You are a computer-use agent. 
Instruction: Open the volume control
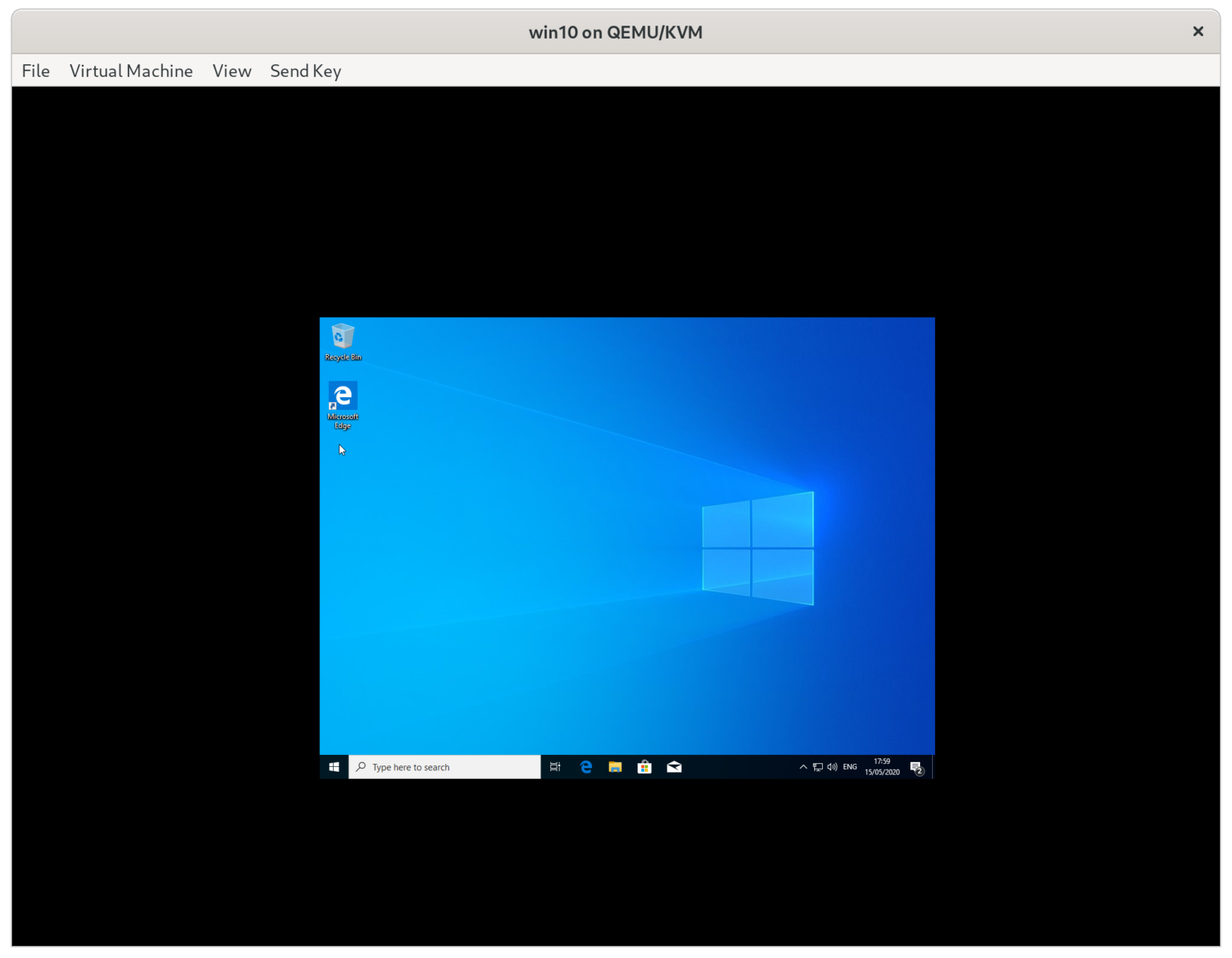click(x=831, y=766)
